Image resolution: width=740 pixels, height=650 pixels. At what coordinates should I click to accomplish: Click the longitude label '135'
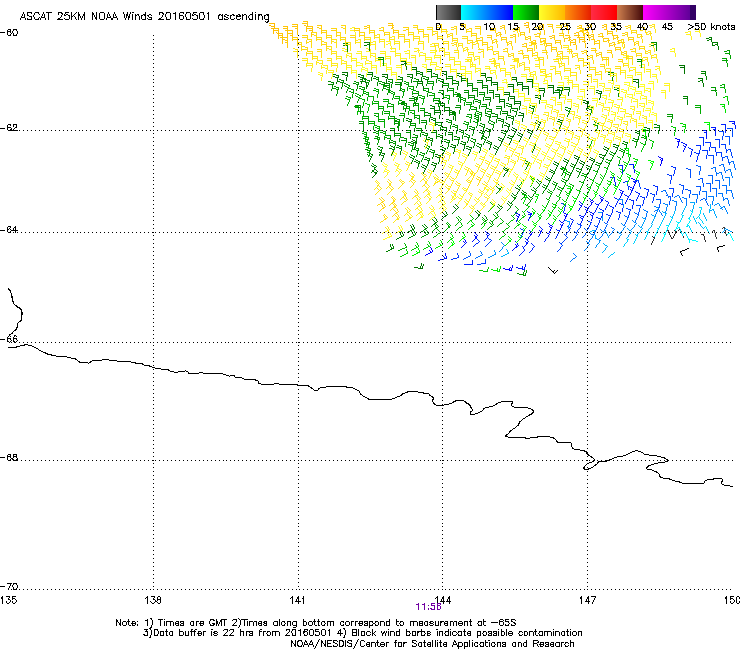pyautogui.click(x=8, y=600)
